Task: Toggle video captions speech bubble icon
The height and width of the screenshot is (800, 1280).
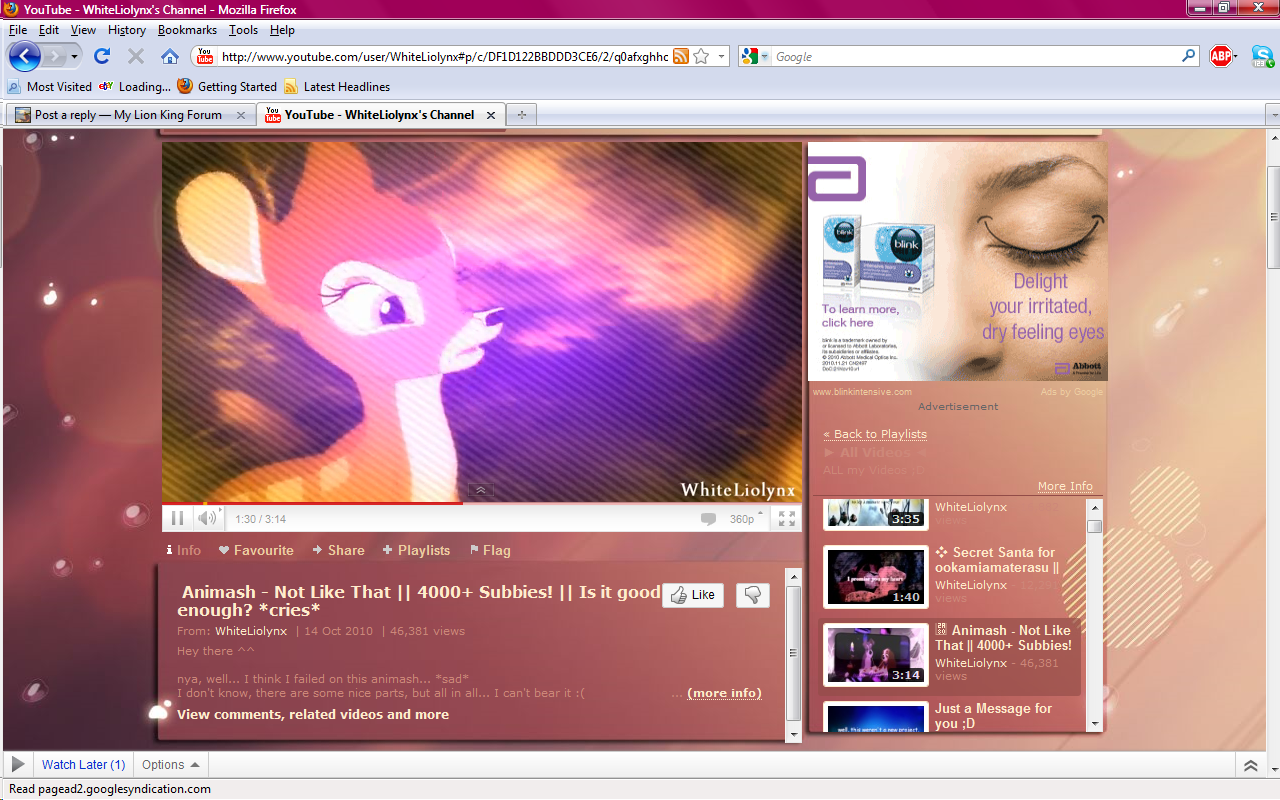Action: [708, 519]
